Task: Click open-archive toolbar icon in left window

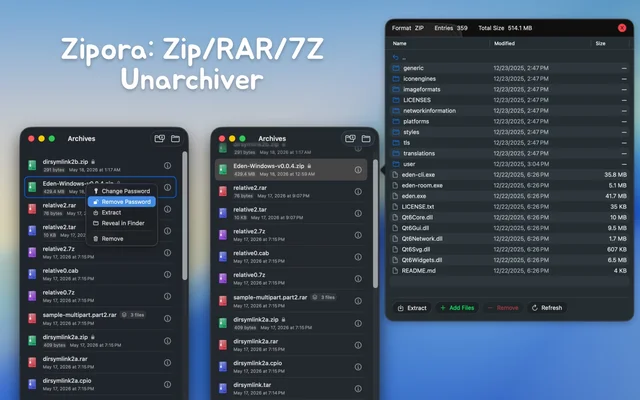Action: [x=160, y=139]
